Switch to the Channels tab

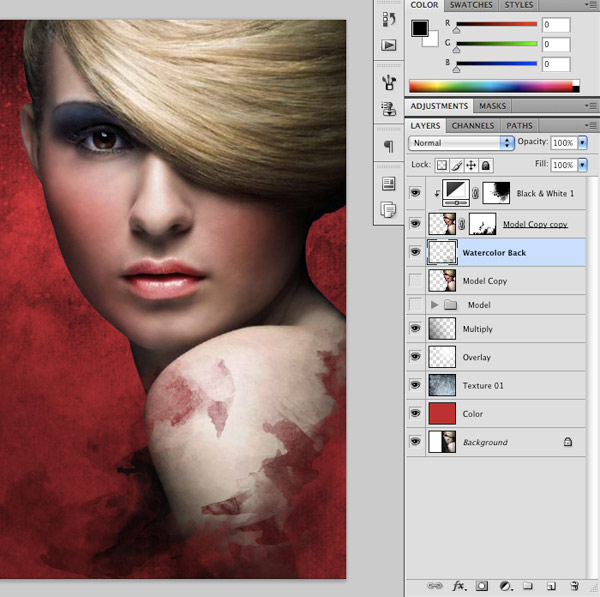pyautogui.click(x=473, y=126)
